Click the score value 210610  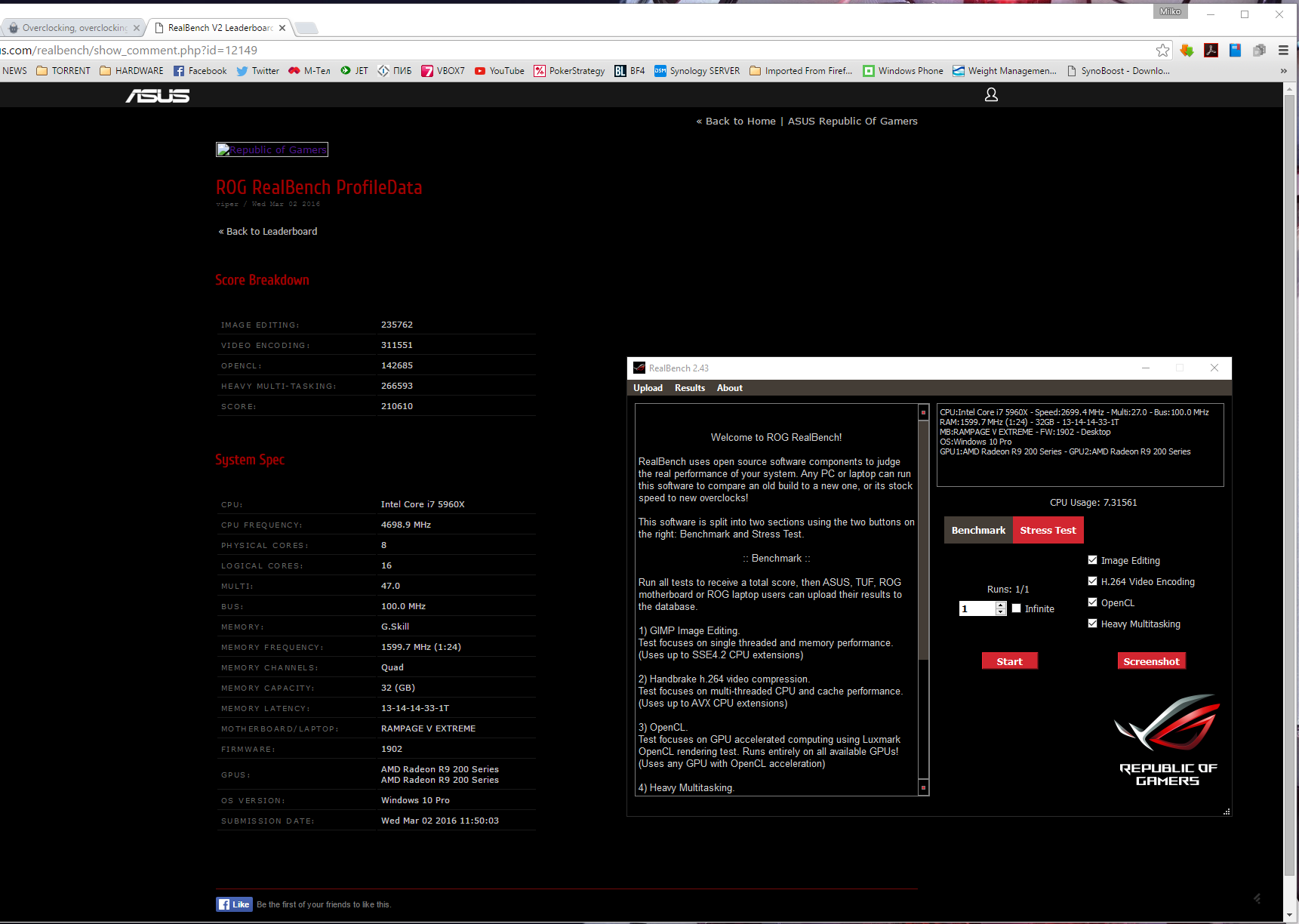point(397,406)
